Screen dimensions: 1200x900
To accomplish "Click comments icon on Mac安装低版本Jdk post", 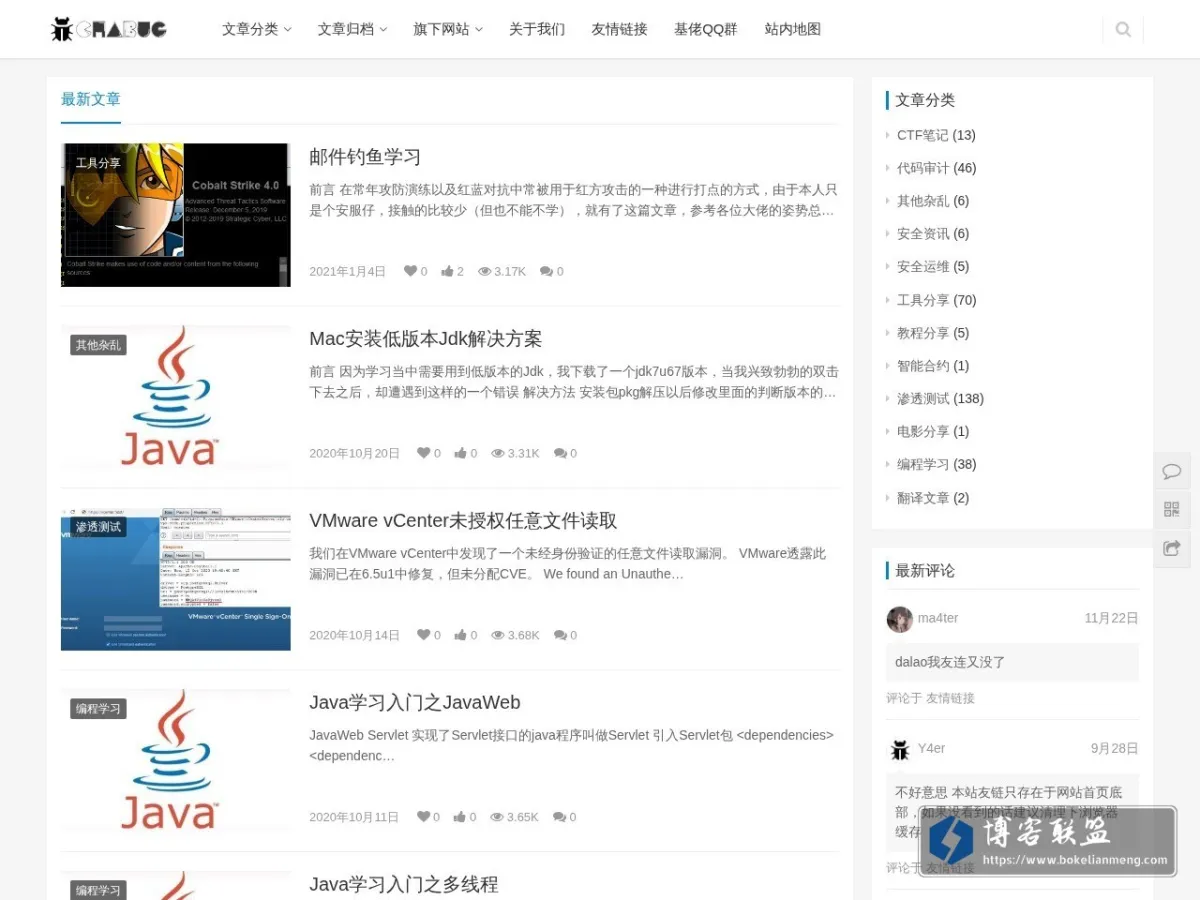I will tap(560, 453).
